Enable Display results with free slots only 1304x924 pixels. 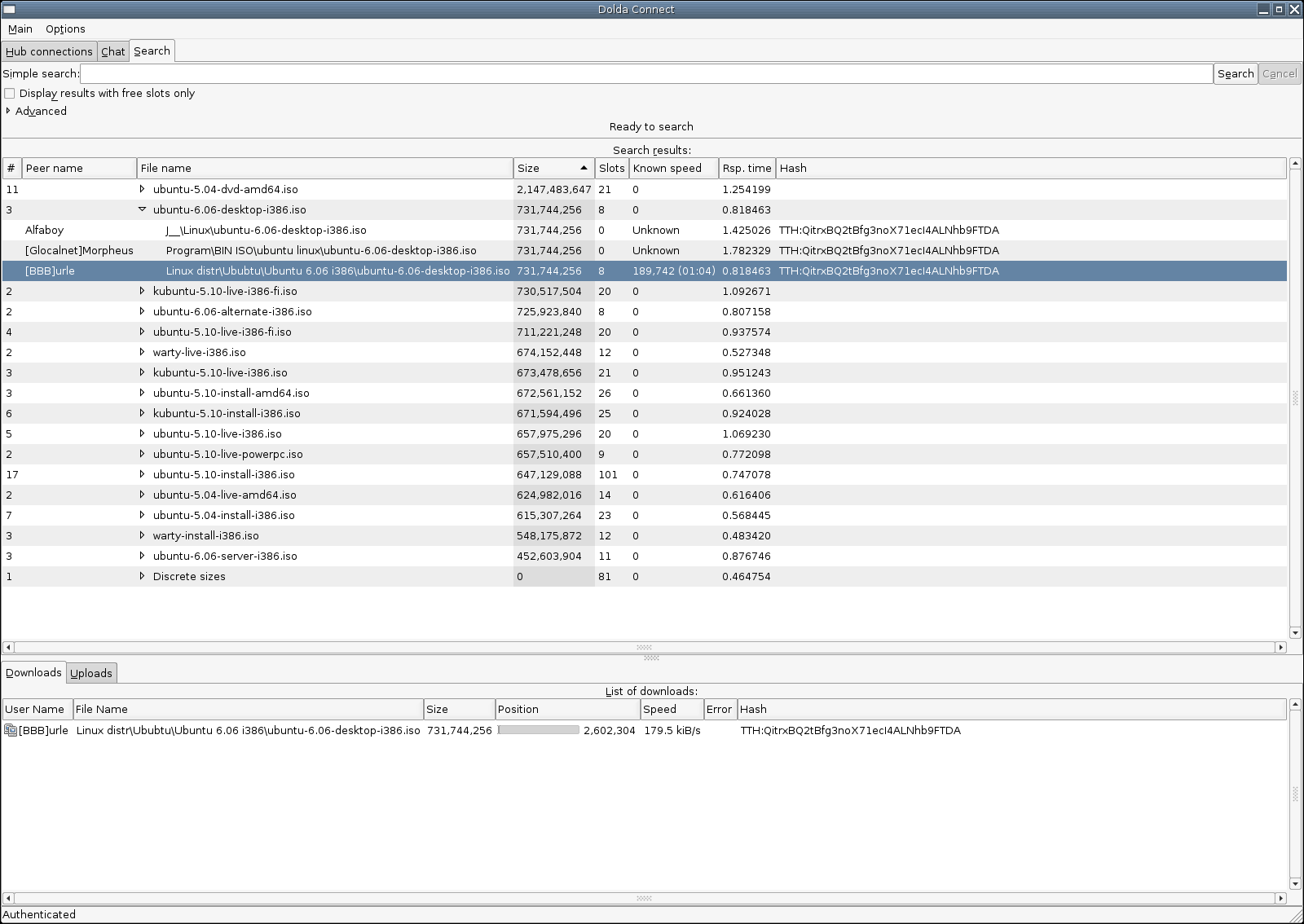tap(10, 94)
